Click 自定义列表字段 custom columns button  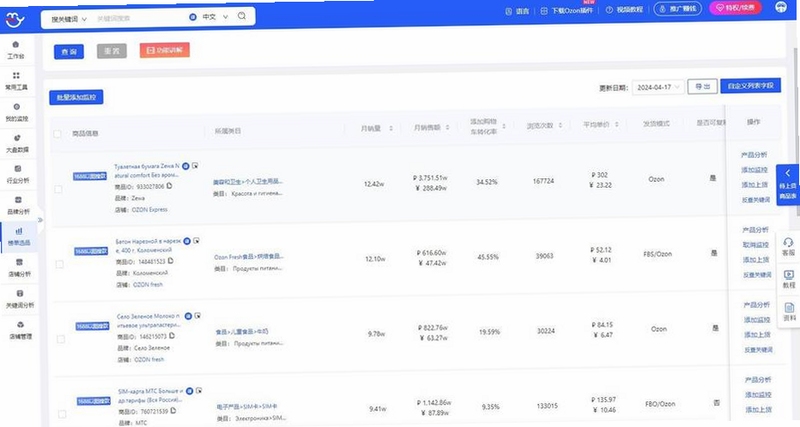(x=751, y=85)
